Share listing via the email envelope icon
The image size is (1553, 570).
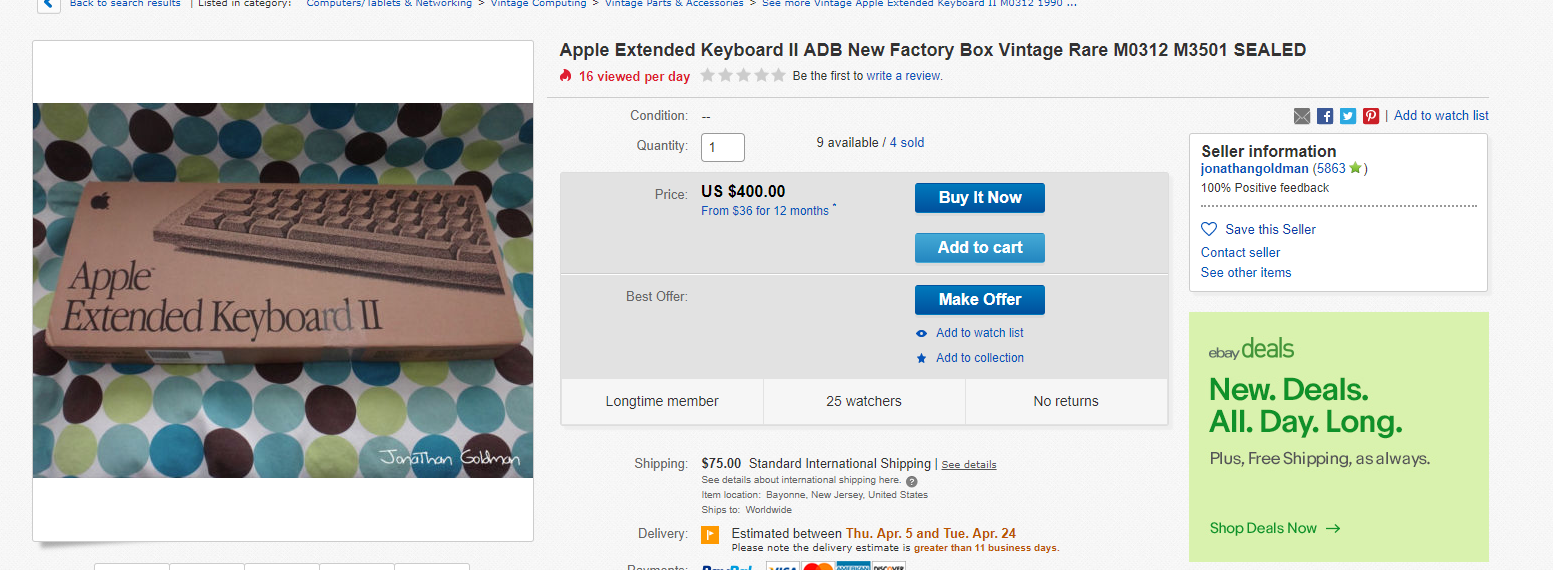(1301, 116)
